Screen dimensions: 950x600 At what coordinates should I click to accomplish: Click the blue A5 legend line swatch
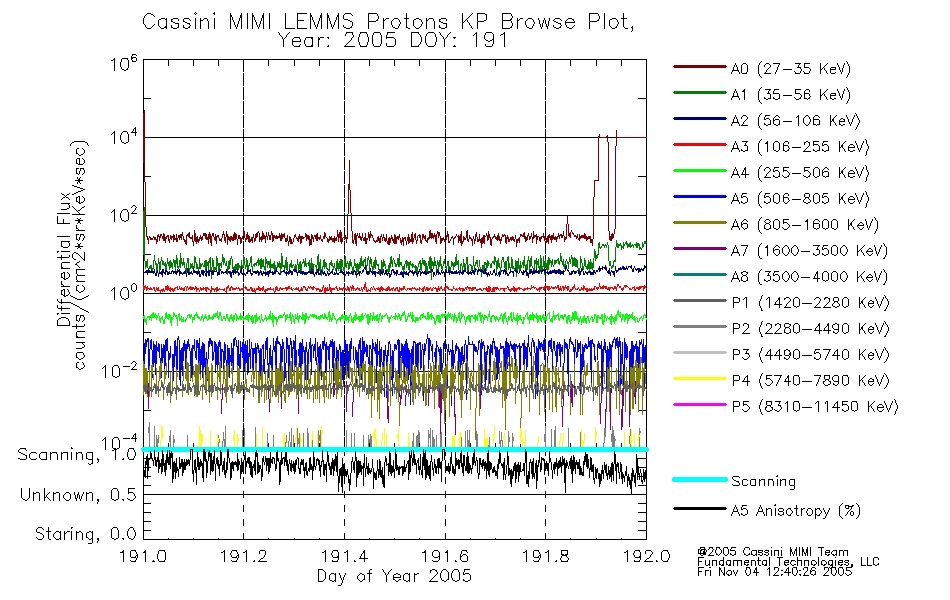[699, 197]
